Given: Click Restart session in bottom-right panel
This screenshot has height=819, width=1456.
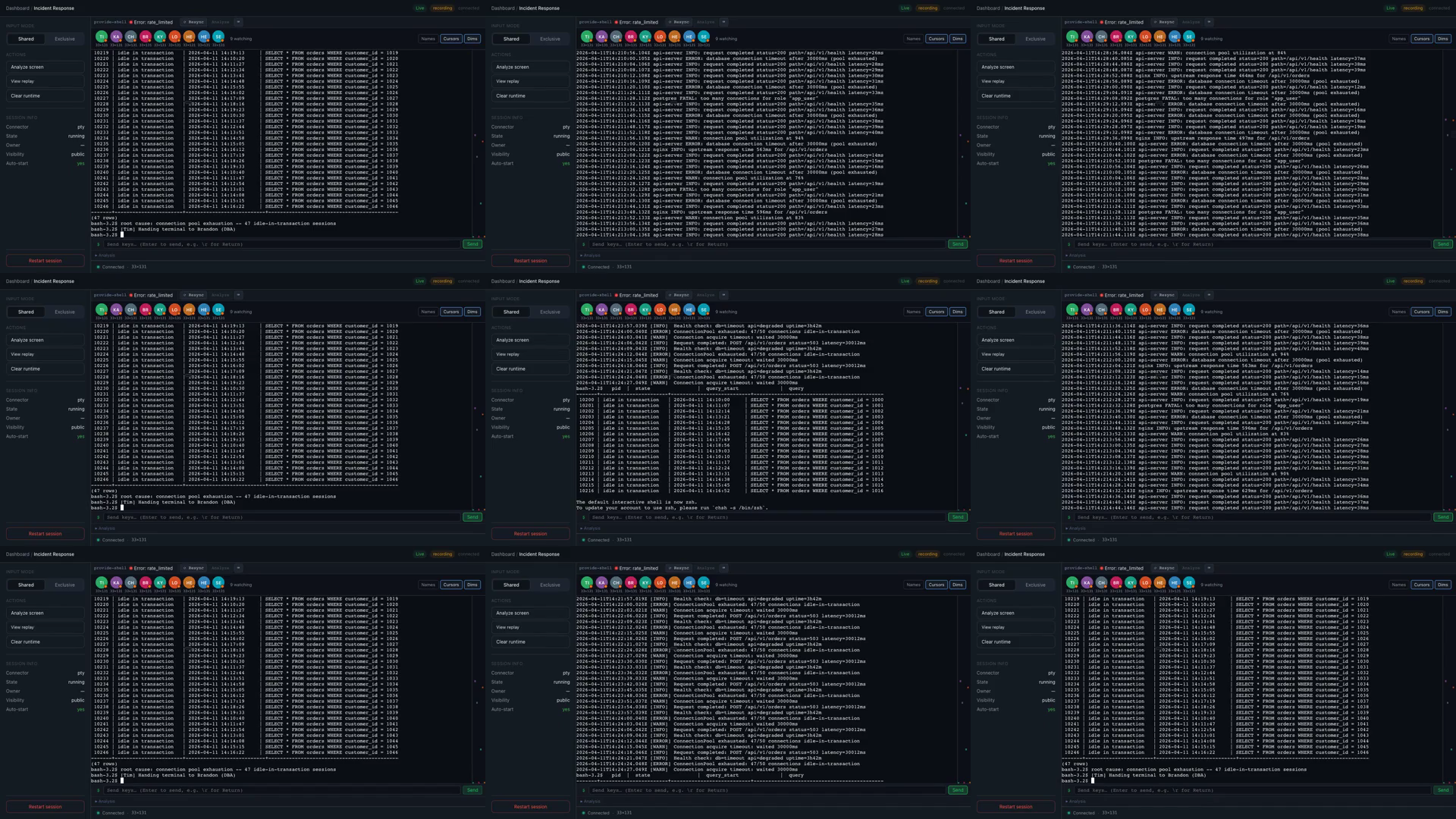Looking at the screenshot, I should (1015, 807).
